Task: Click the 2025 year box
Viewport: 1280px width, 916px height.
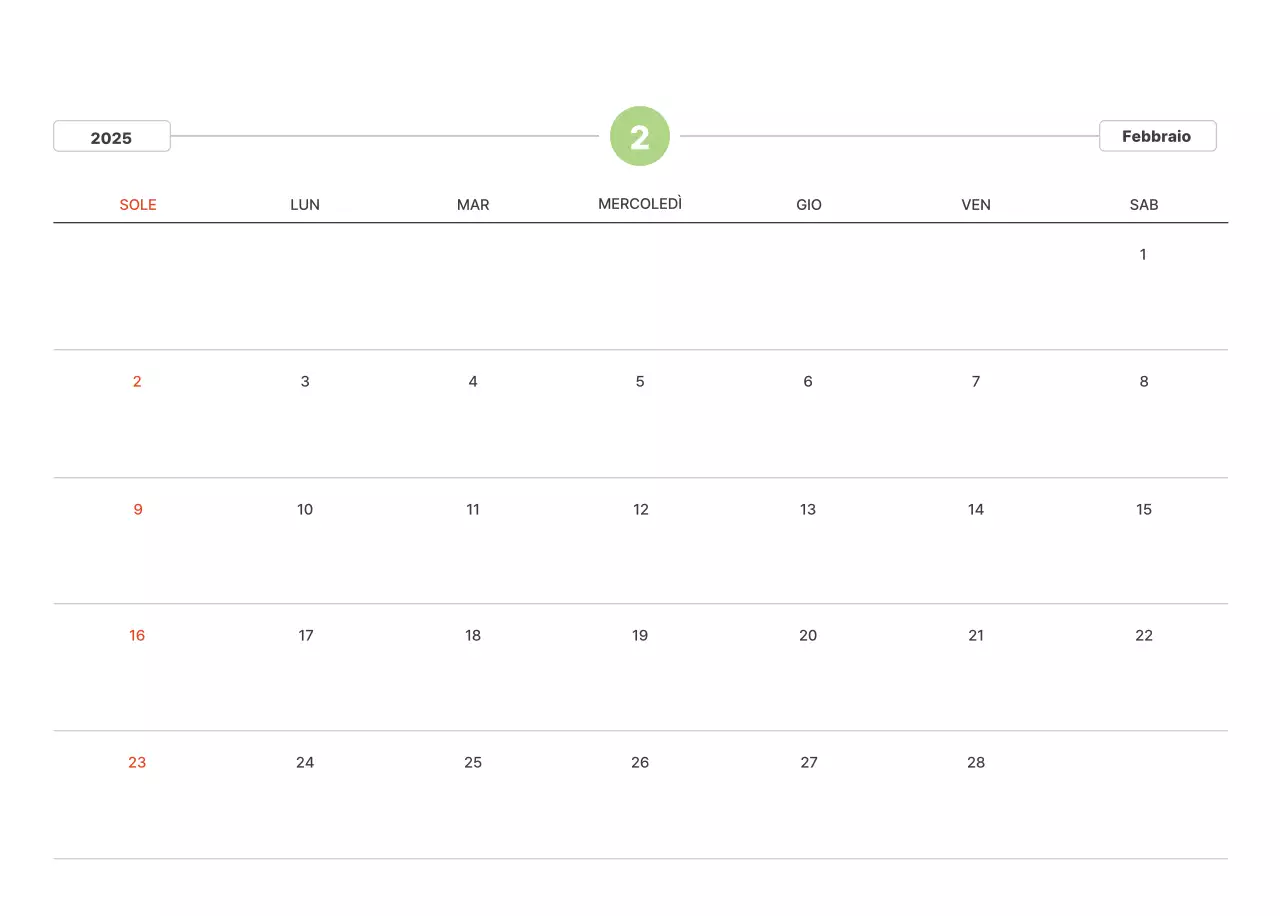Action: click(x=112, y=137)
